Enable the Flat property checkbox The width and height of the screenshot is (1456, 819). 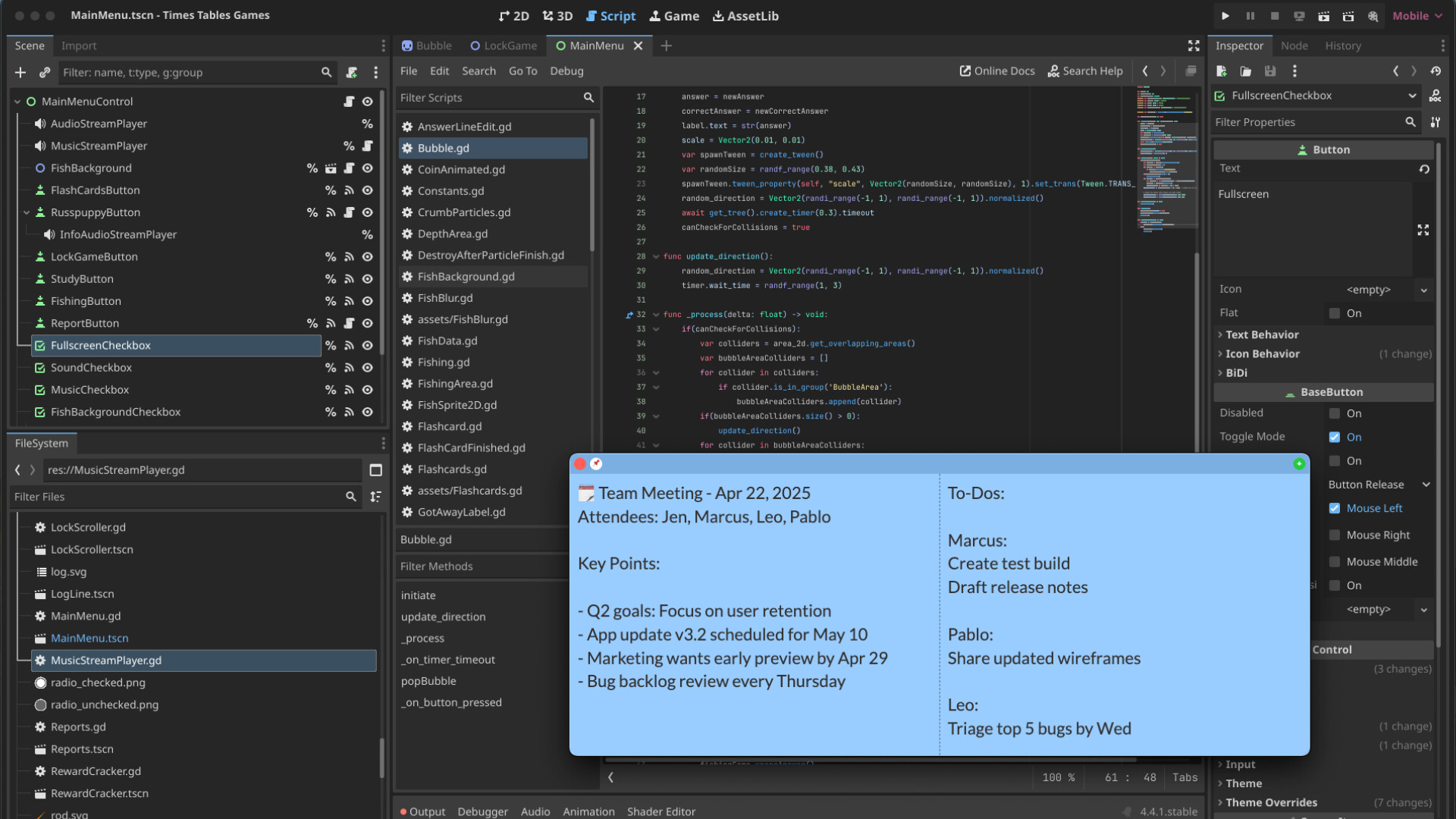[1335, 312]
